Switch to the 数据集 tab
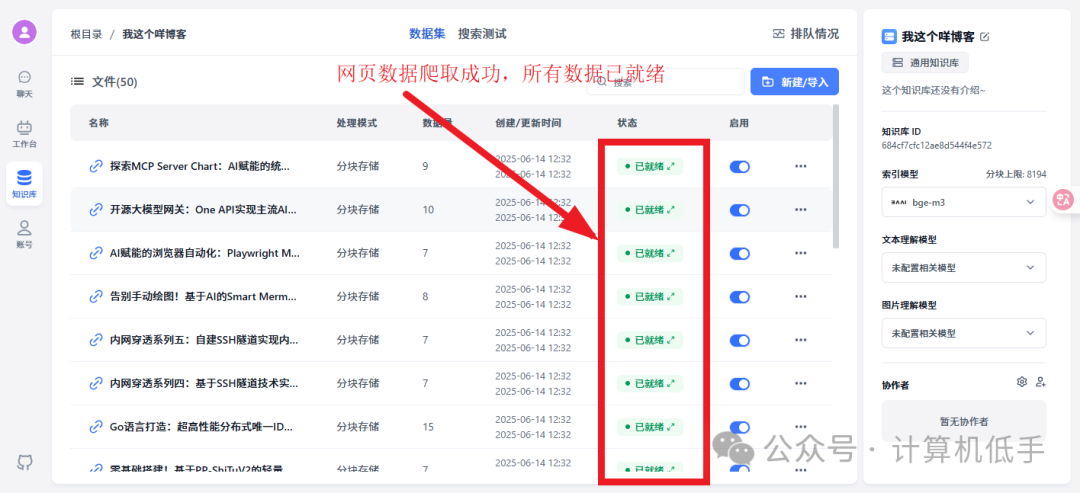This screenshot has width=1080, height=493. click(x=427, y=33)
